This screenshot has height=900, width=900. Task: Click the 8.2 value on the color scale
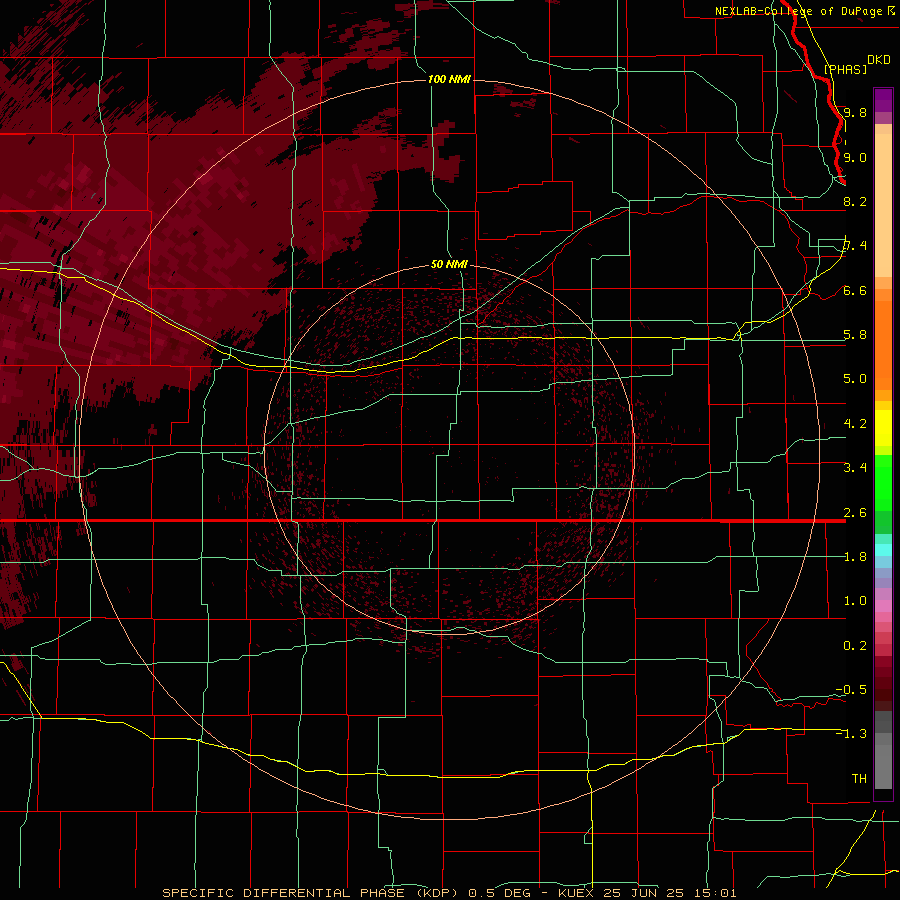point(855,201)
